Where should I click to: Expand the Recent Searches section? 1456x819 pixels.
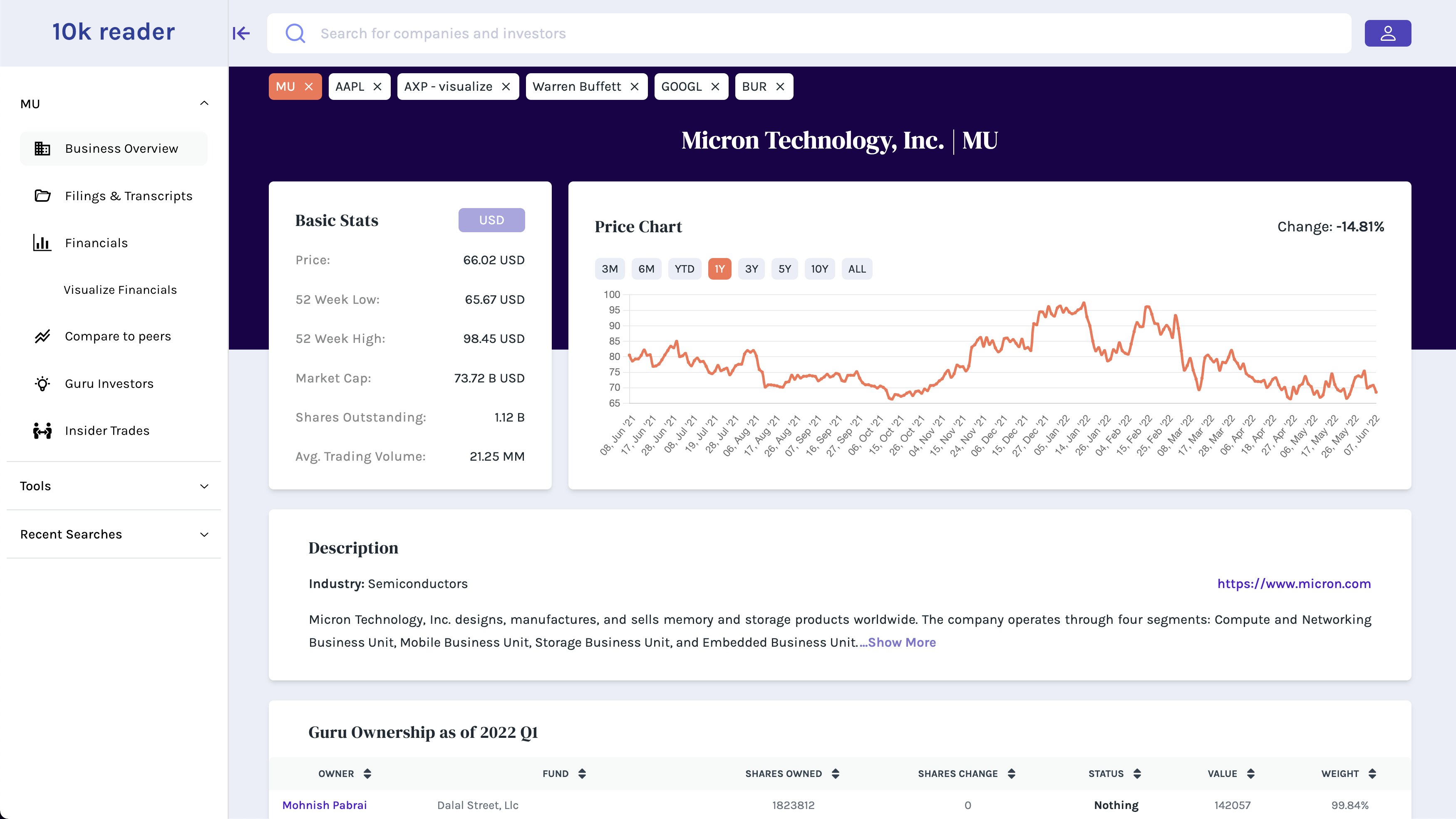tap(205, 535)
